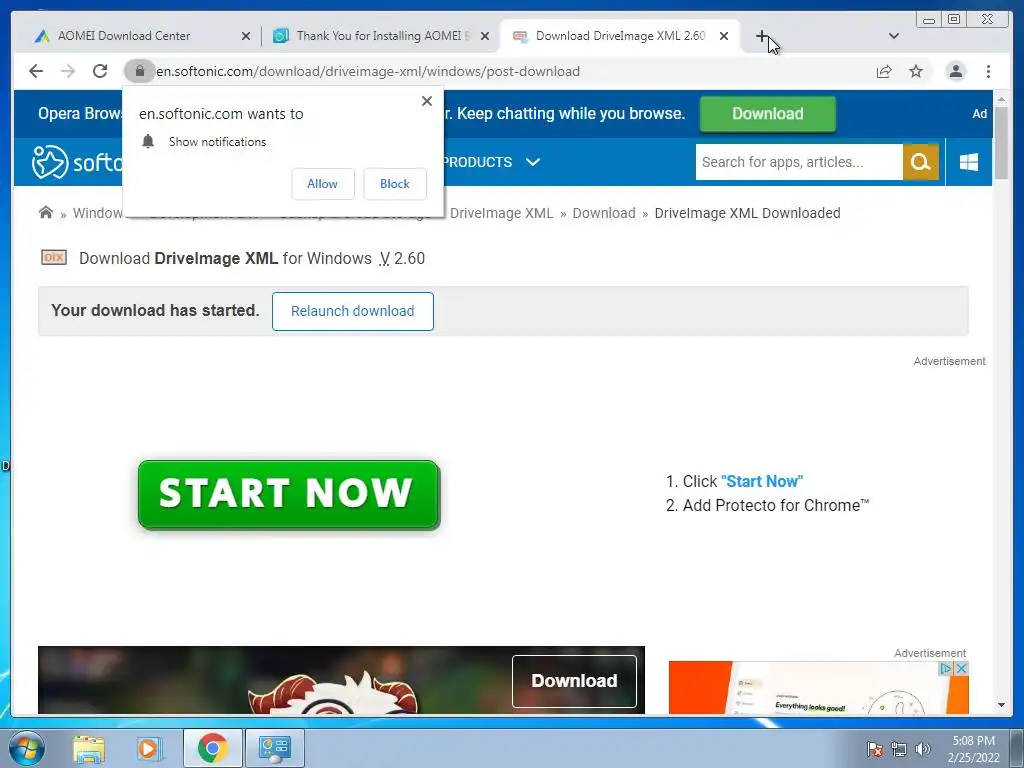Allow notifications from en.softonic.com
The width and height of the screenshot is (1024, 768).
(x=323, y=184)
